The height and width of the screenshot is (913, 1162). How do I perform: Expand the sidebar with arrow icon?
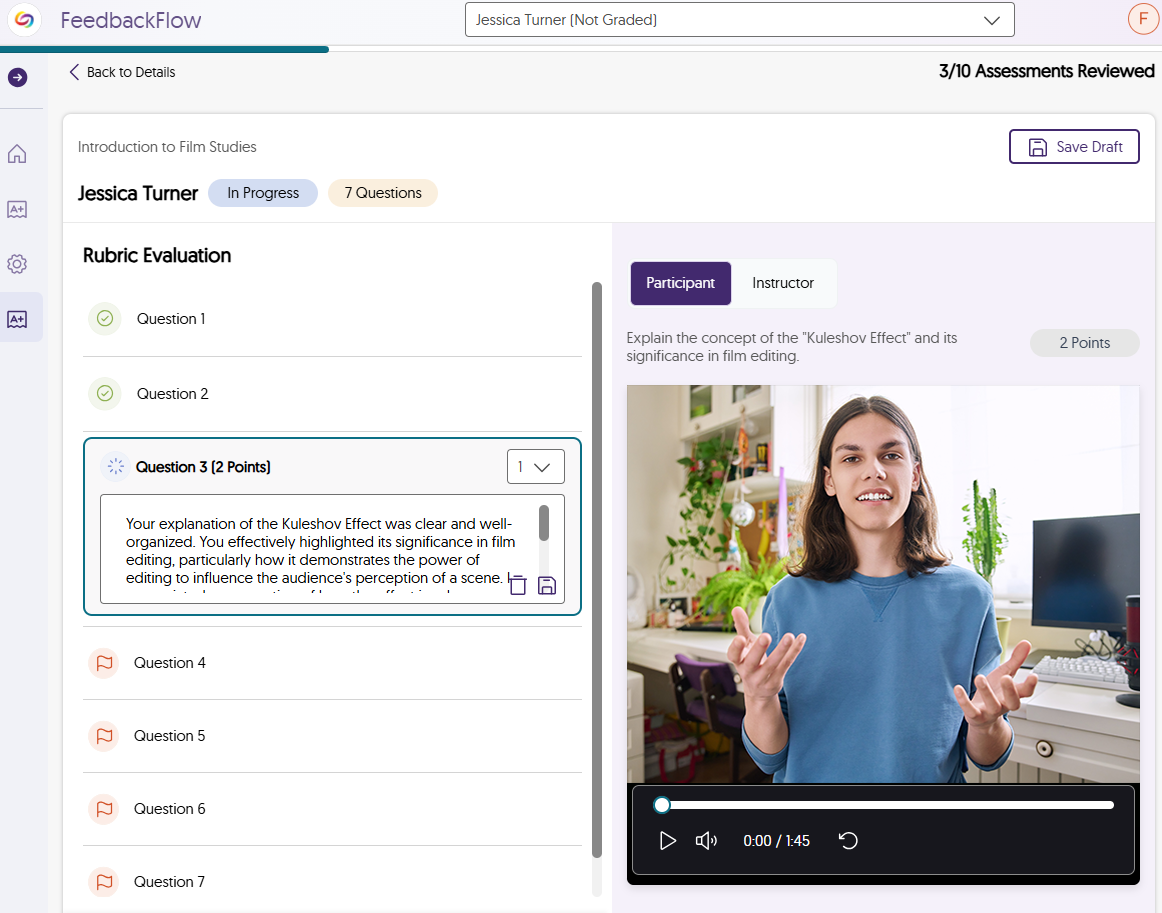17,77
